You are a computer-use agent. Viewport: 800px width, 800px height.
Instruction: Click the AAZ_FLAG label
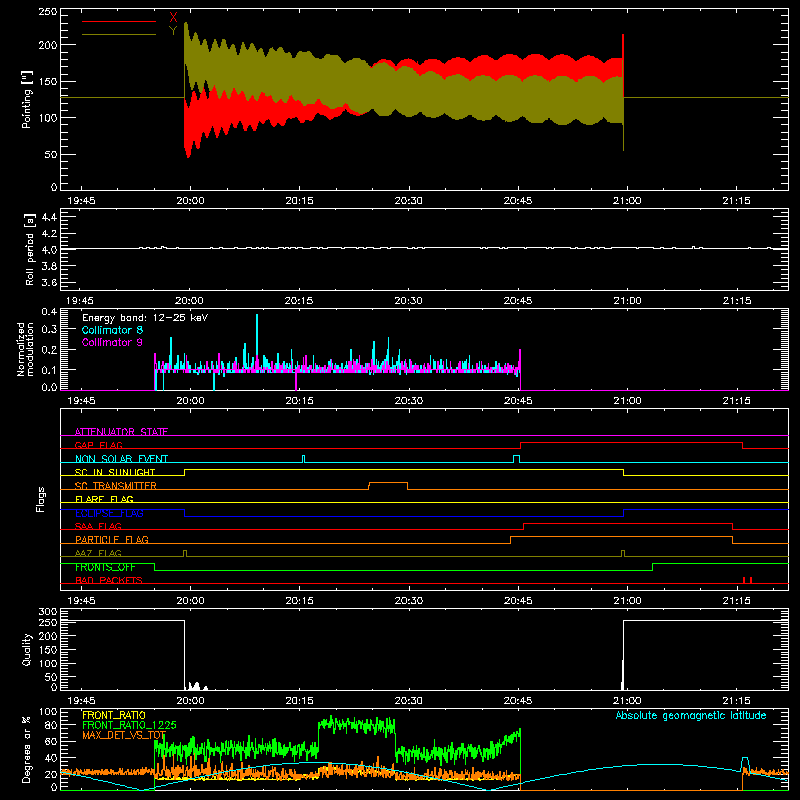[x=98, y=553]
